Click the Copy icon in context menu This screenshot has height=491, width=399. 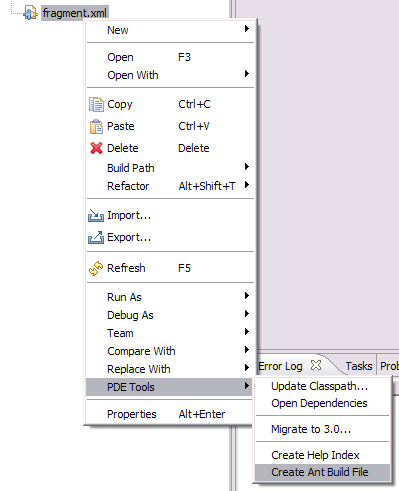96,104
